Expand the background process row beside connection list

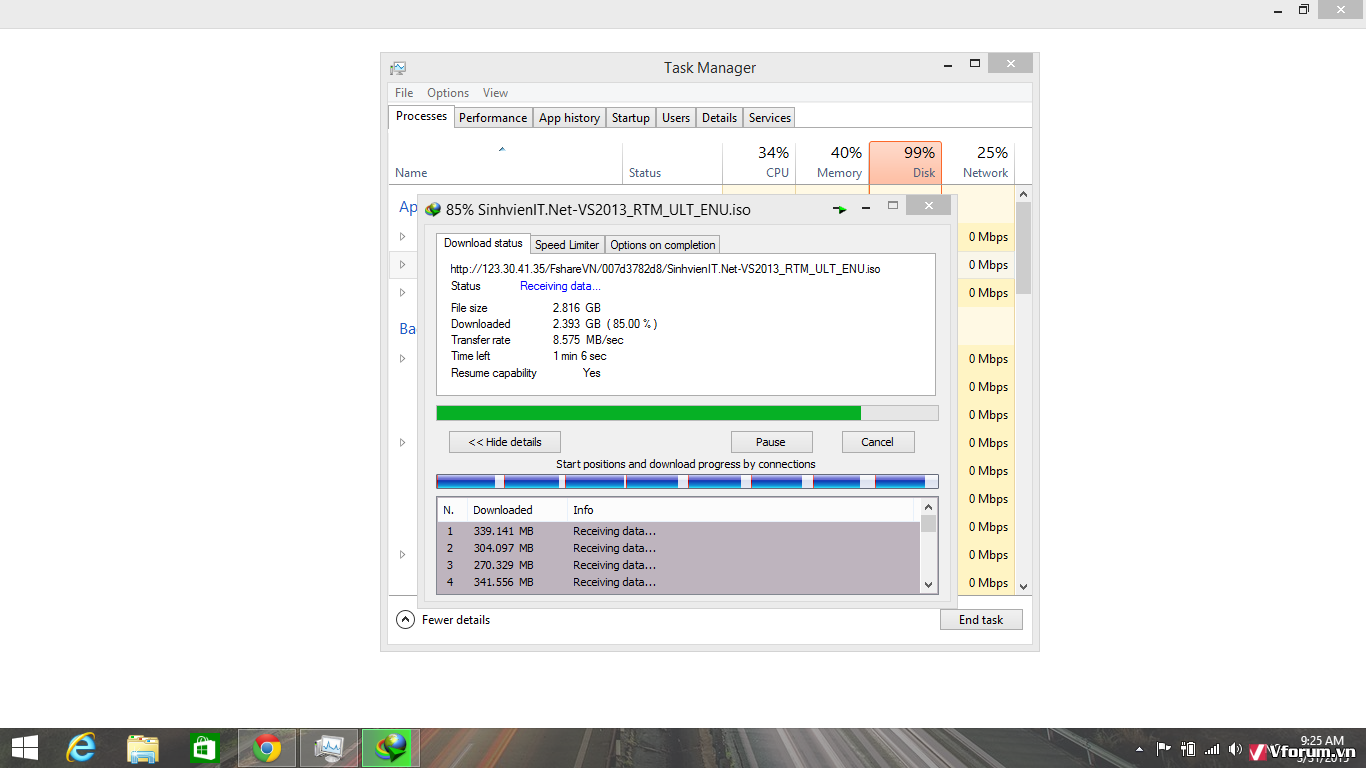[403, 555]
